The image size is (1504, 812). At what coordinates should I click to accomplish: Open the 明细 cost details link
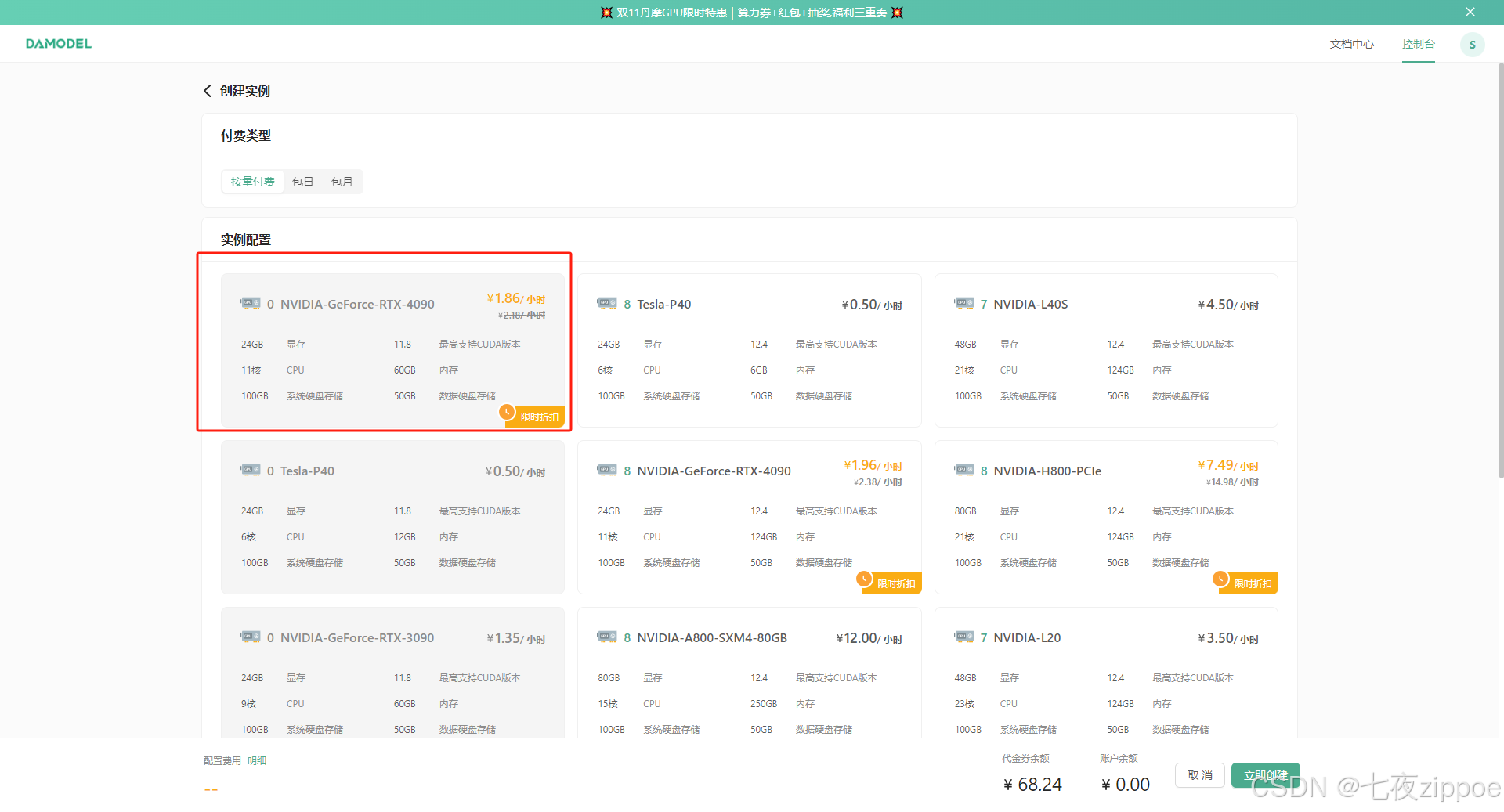point(257,760)
